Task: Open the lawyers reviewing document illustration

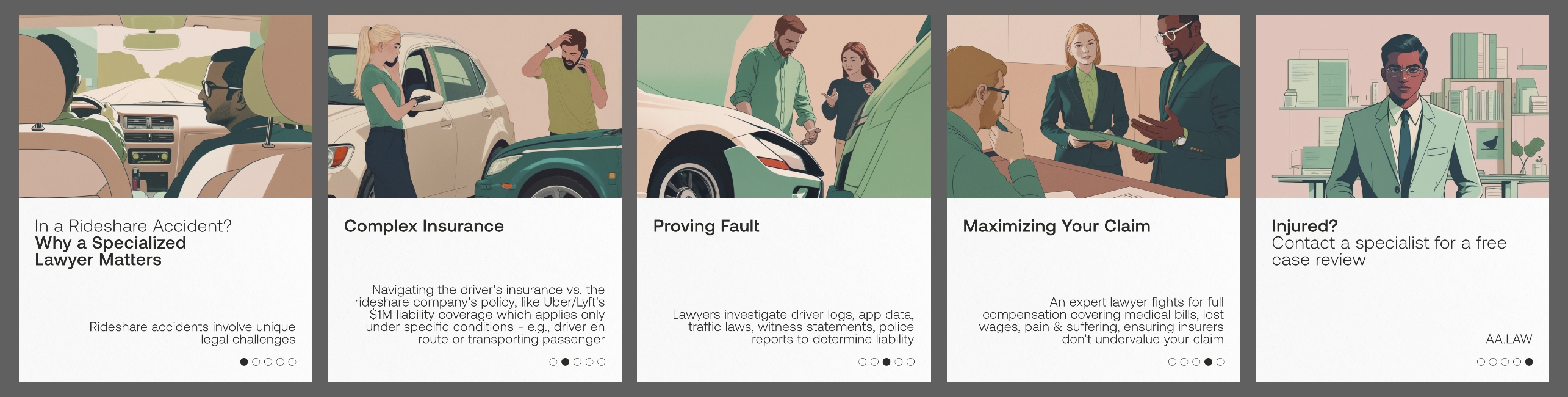Action: 1093,106
